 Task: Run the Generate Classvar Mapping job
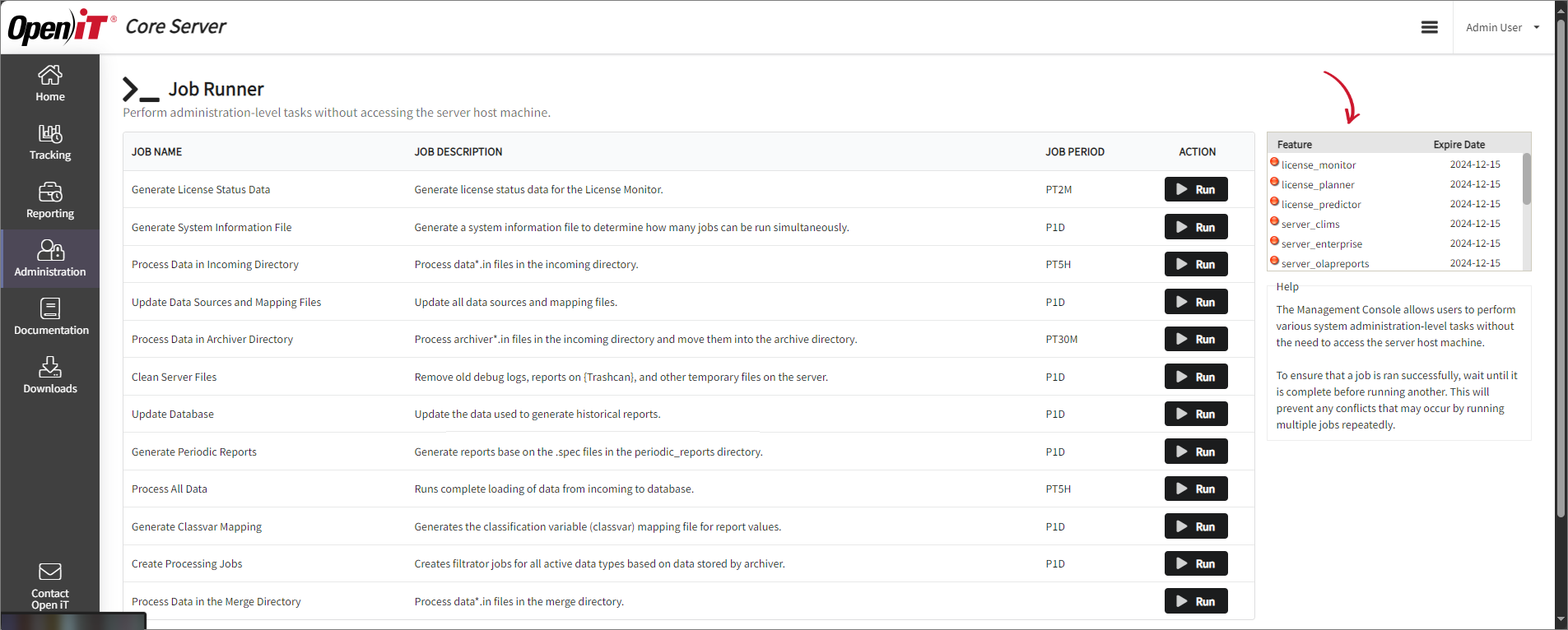1195,526
